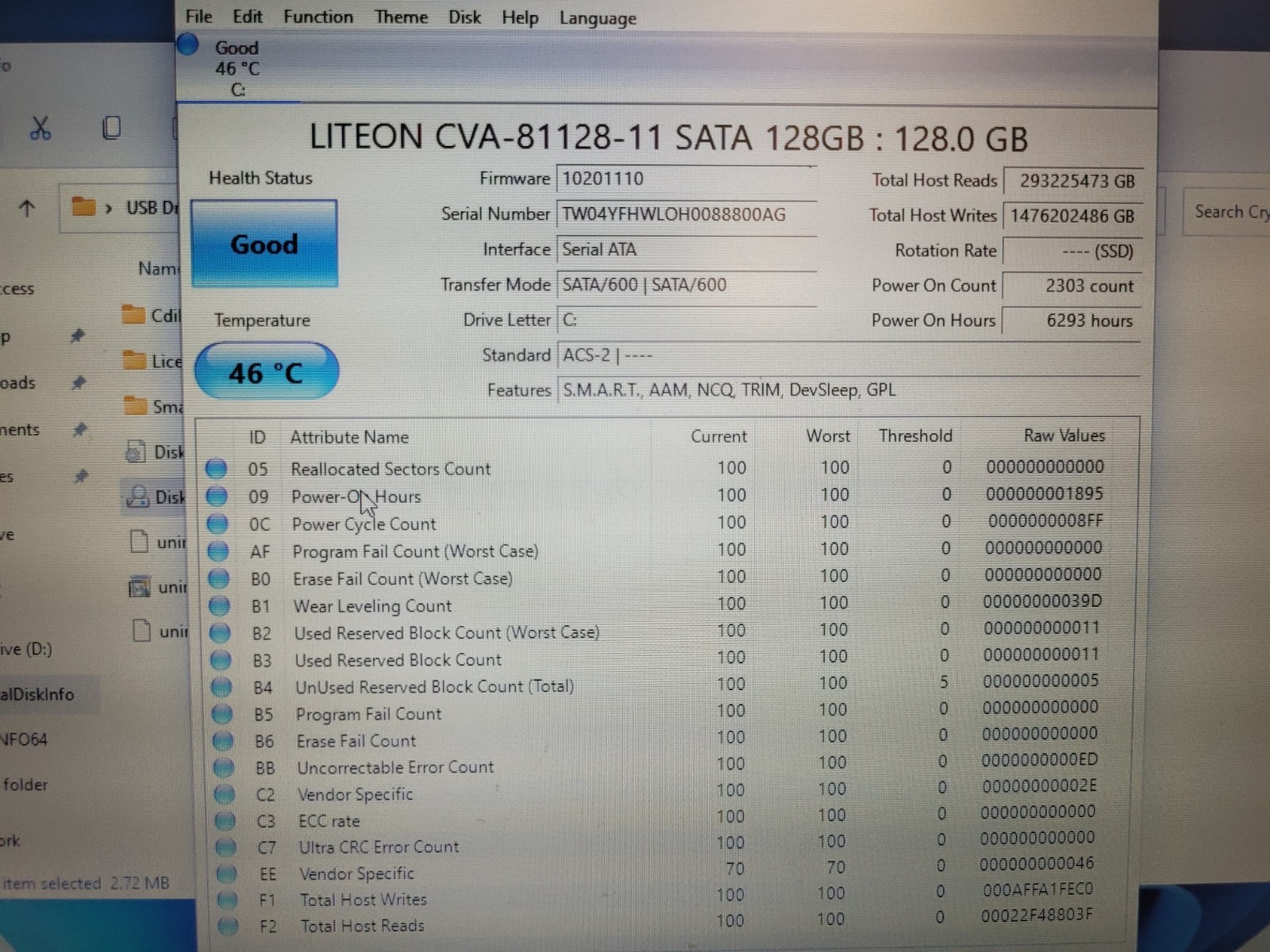Click status dot for Program Fail Count (Worst Case)
The image size is (1270, 952).
click(218, 551)
